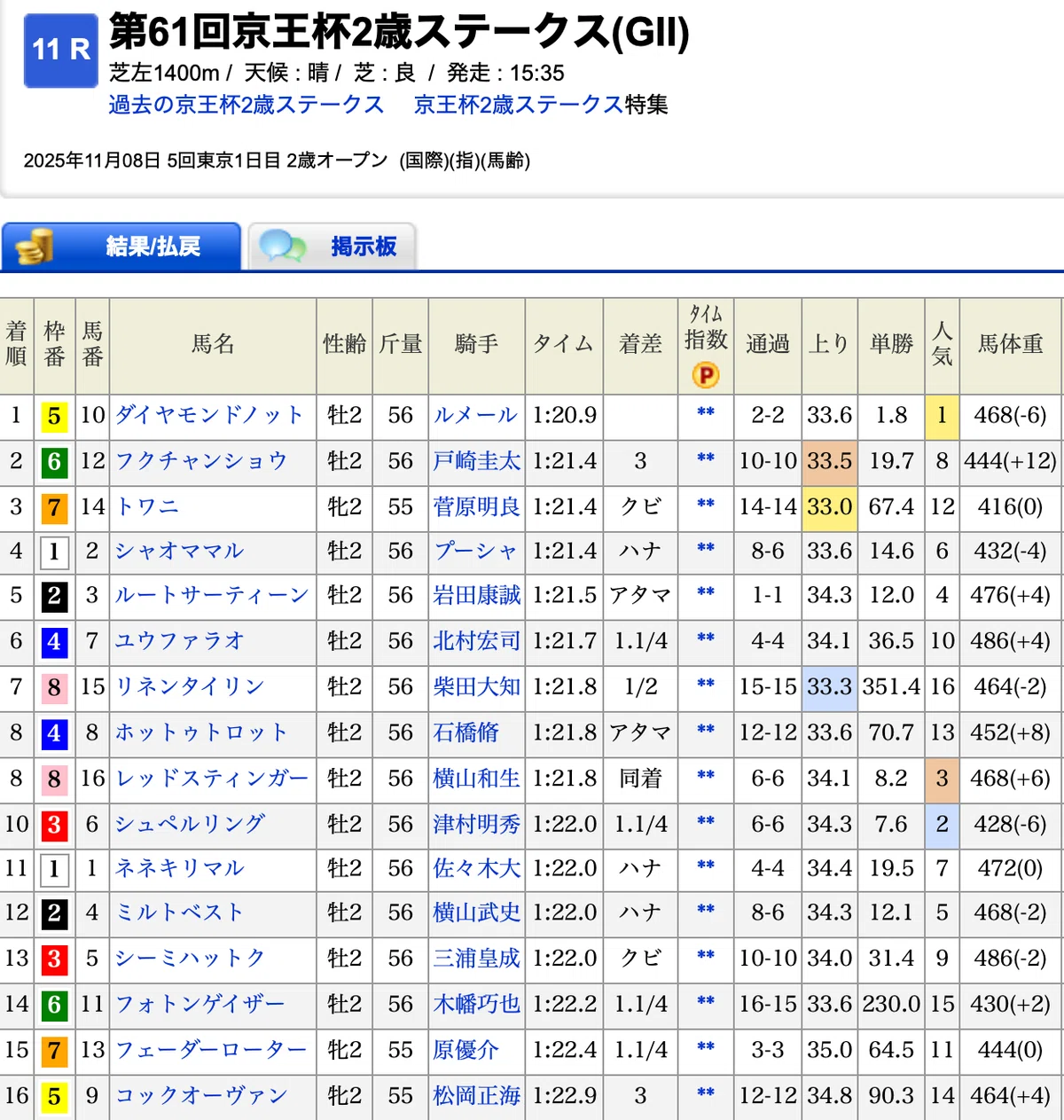
Task: Open jockey 戸崎圭太 profile
Action: coord(477,461)
